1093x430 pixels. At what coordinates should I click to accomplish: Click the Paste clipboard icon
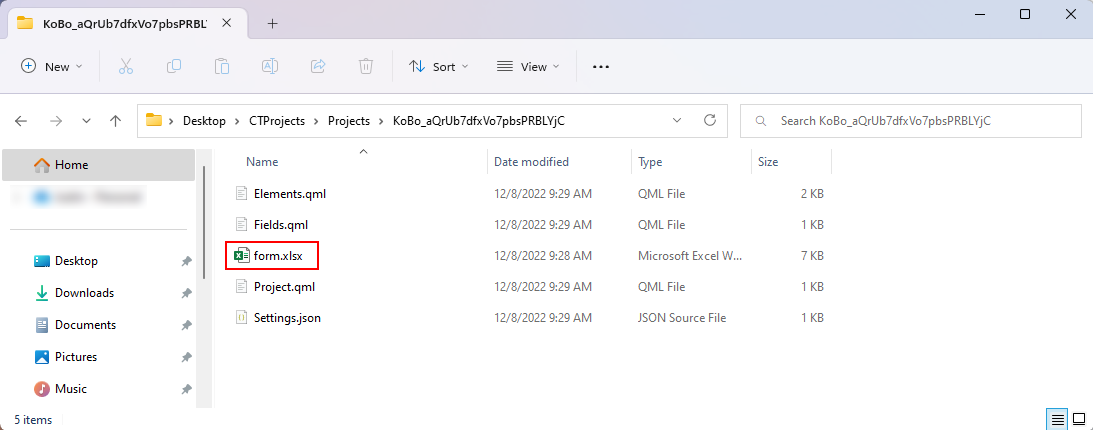click(222, 66)
